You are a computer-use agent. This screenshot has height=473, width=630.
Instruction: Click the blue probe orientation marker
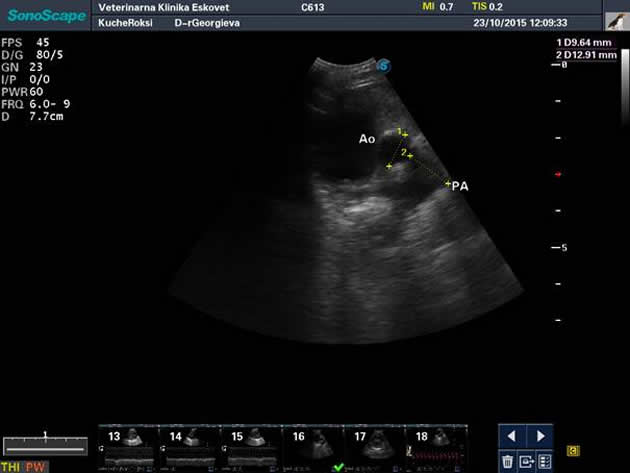pyautogui.click(x=384, y=66)
